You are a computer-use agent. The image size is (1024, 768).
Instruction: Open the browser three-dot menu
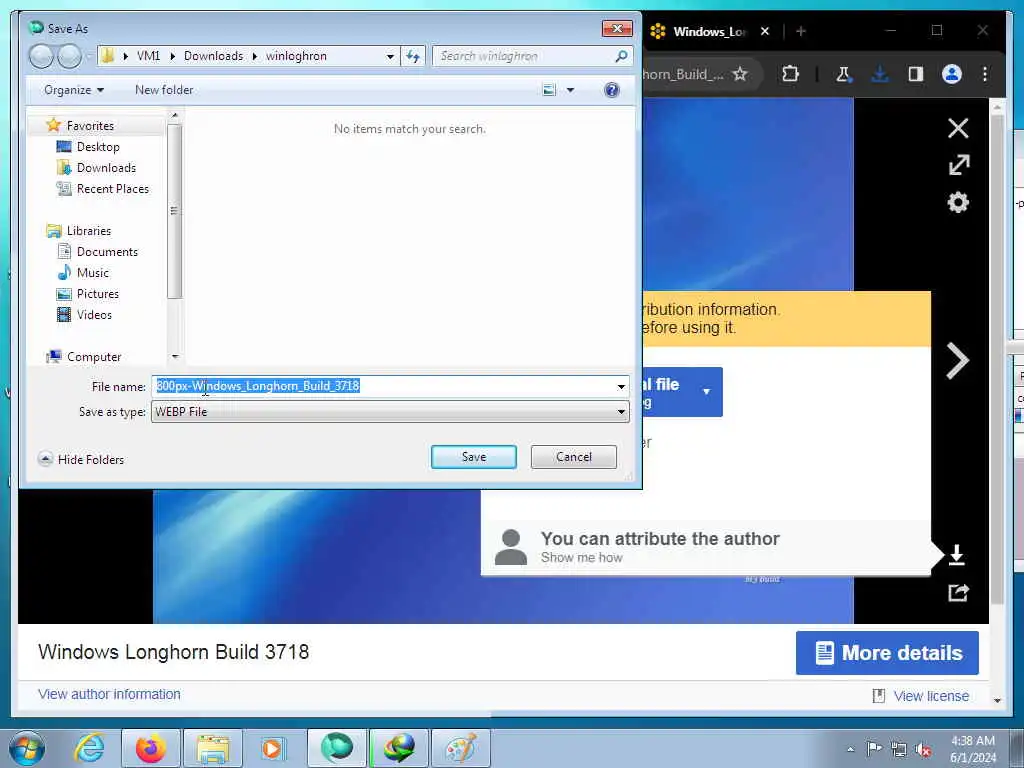[985, 74]
